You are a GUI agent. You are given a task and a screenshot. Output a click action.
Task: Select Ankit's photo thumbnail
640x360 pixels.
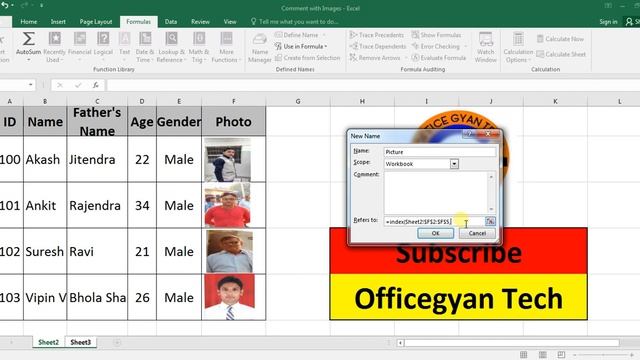[227, 205]
